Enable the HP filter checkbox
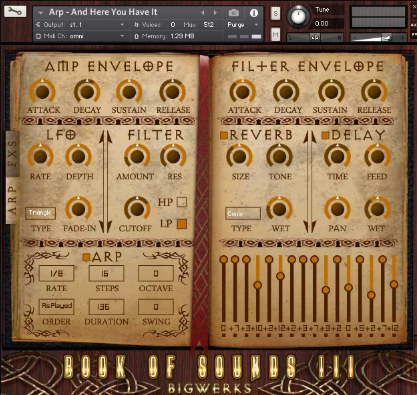Image resolution: width=417 pixels, height=395 pixels. pyautogui.click(x=182, y=202)
